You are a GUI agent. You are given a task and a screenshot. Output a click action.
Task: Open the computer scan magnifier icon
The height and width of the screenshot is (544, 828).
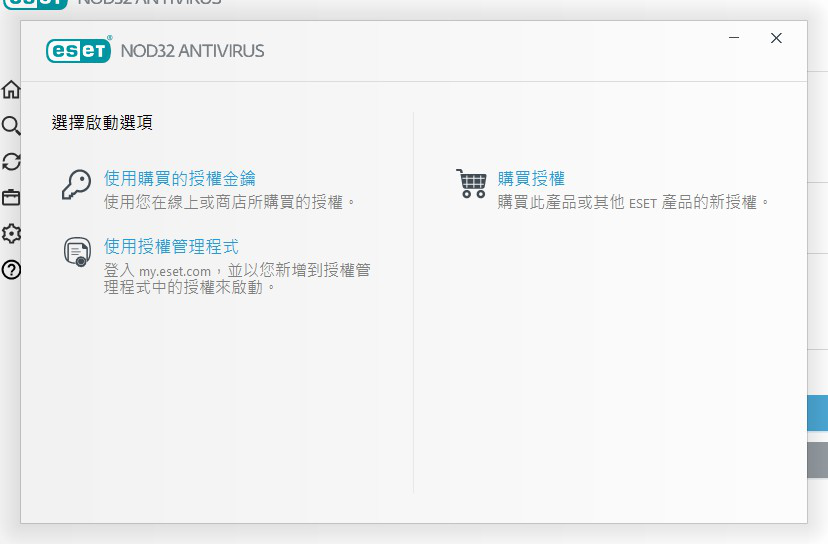coord(11,126)
